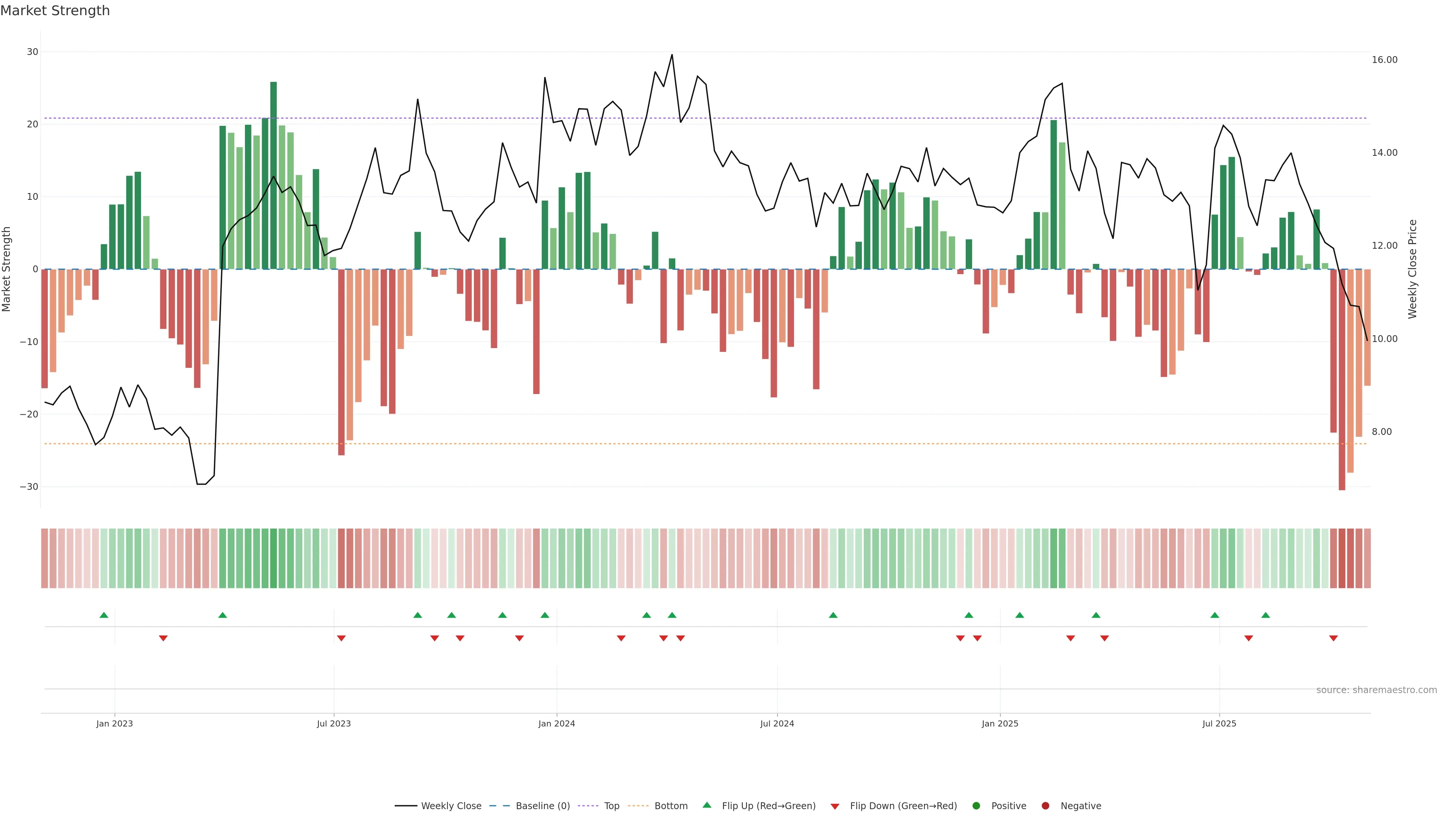The width and height of the screenshot is (1456, 819).
Task: Click the leftmost red flip-down marker triangle
Action: coord(163,638)
